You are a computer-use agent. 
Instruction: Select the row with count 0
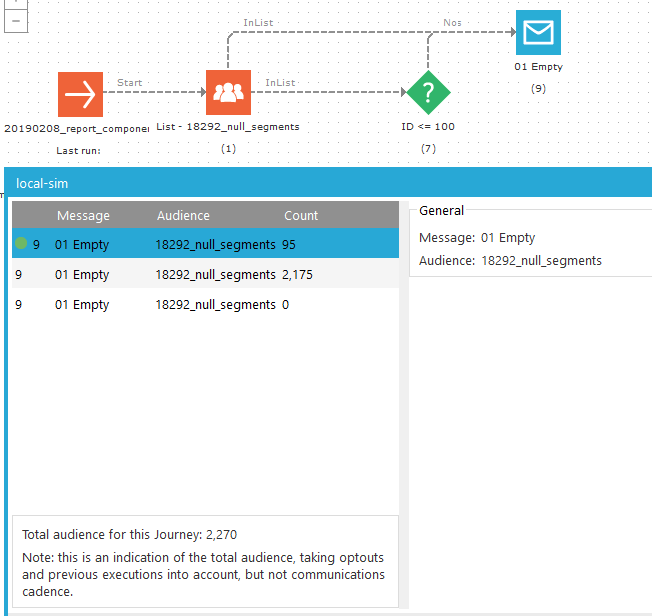coord(205,304)
